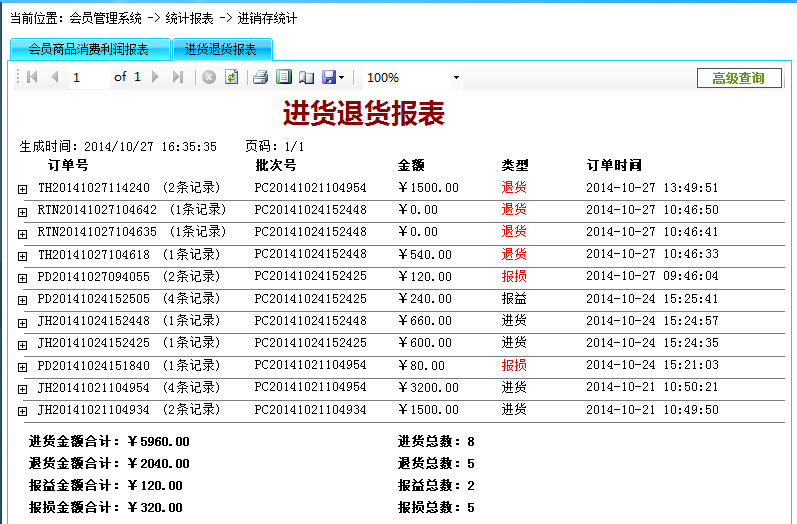The image size is (797, 524).
Task: Click the 高级查询 button
Action: tap(738, 78)
